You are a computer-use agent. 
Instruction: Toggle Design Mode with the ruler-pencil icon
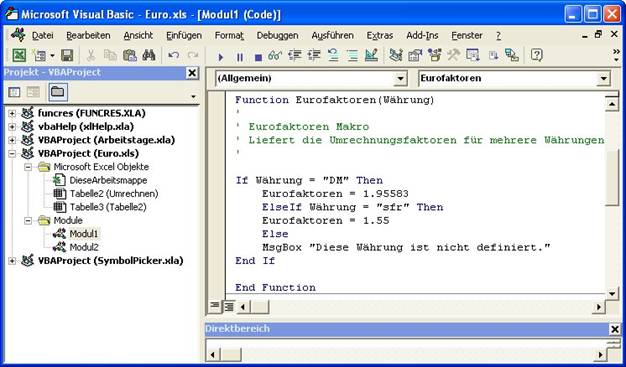point(371,55)
